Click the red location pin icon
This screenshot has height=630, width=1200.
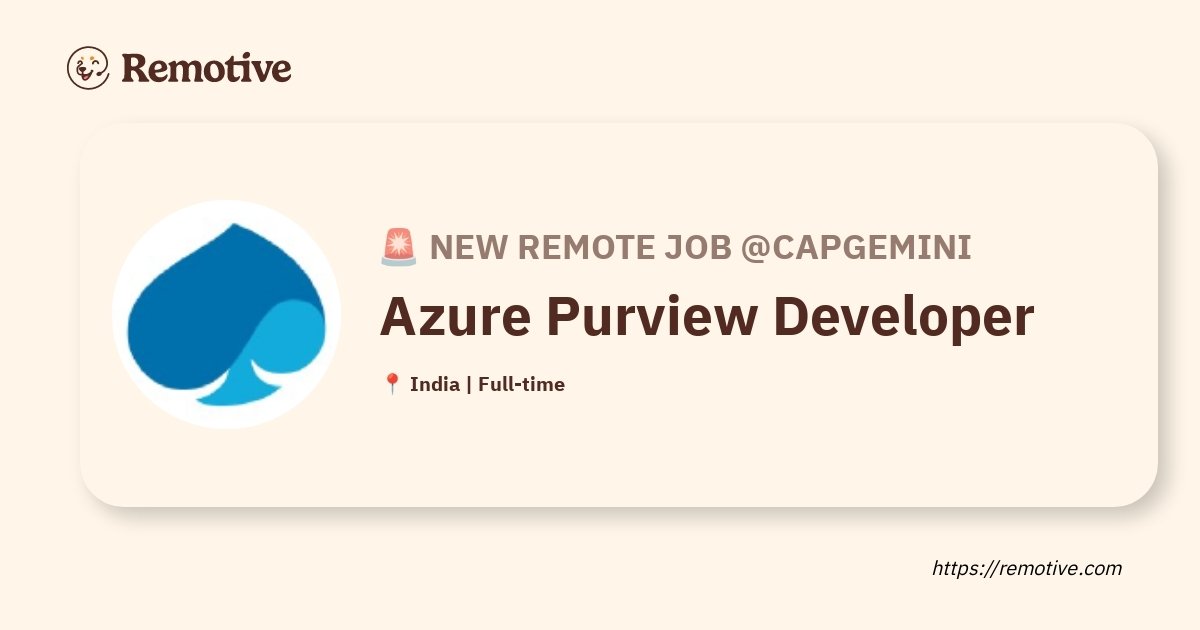pyautogui.click(x=392, y=384)
